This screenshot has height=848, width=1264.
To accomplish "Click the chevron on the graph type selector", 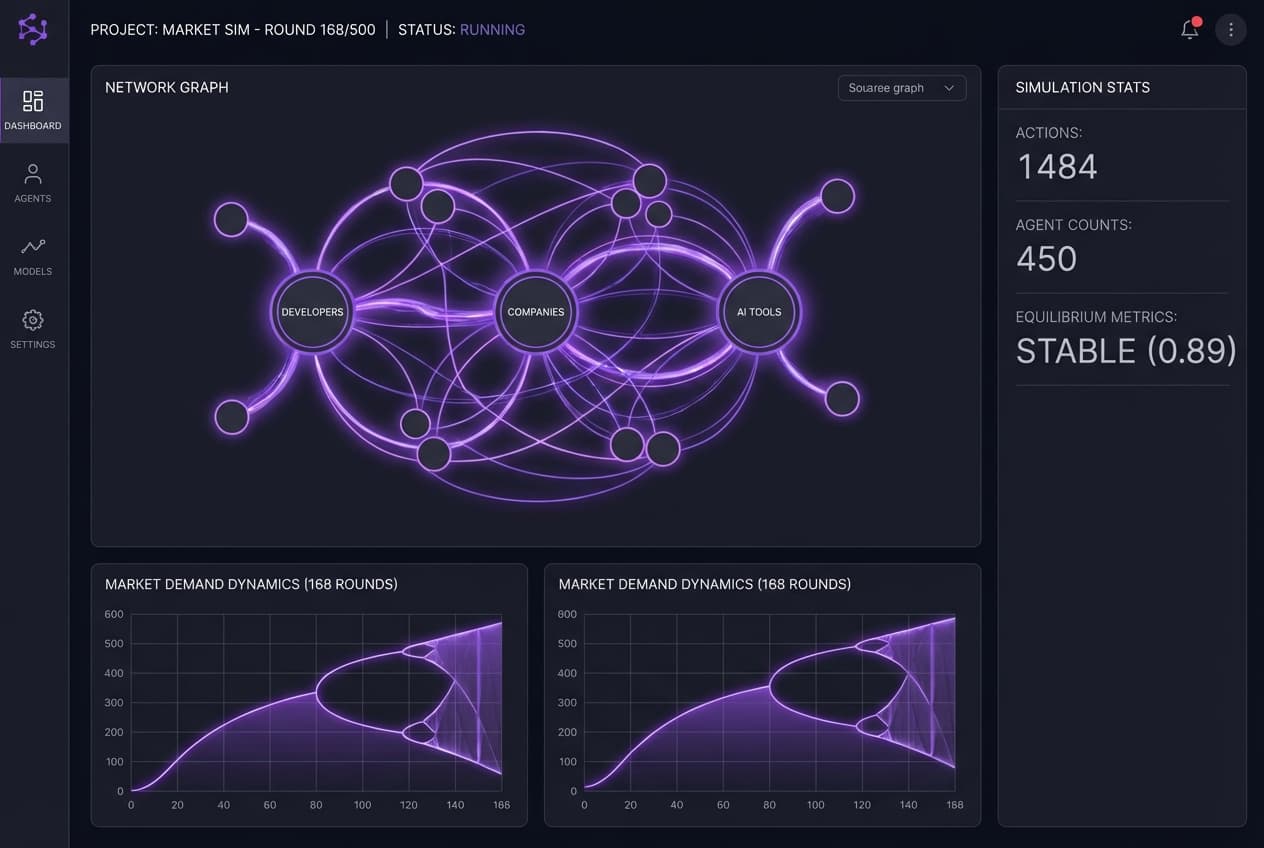I will (x=949, y=88).
